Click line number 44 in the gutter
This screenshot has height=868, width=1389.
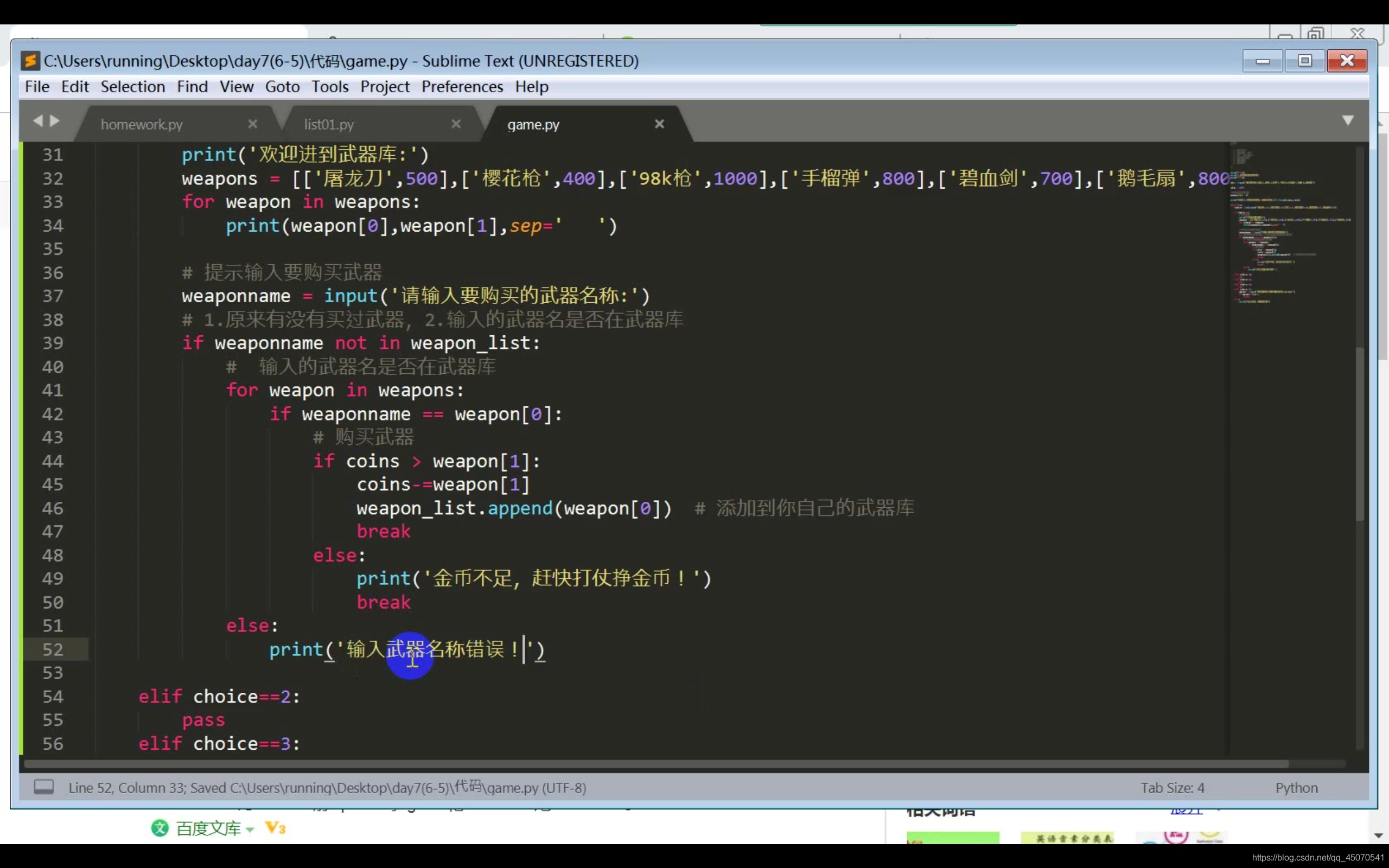coord(53,461)
